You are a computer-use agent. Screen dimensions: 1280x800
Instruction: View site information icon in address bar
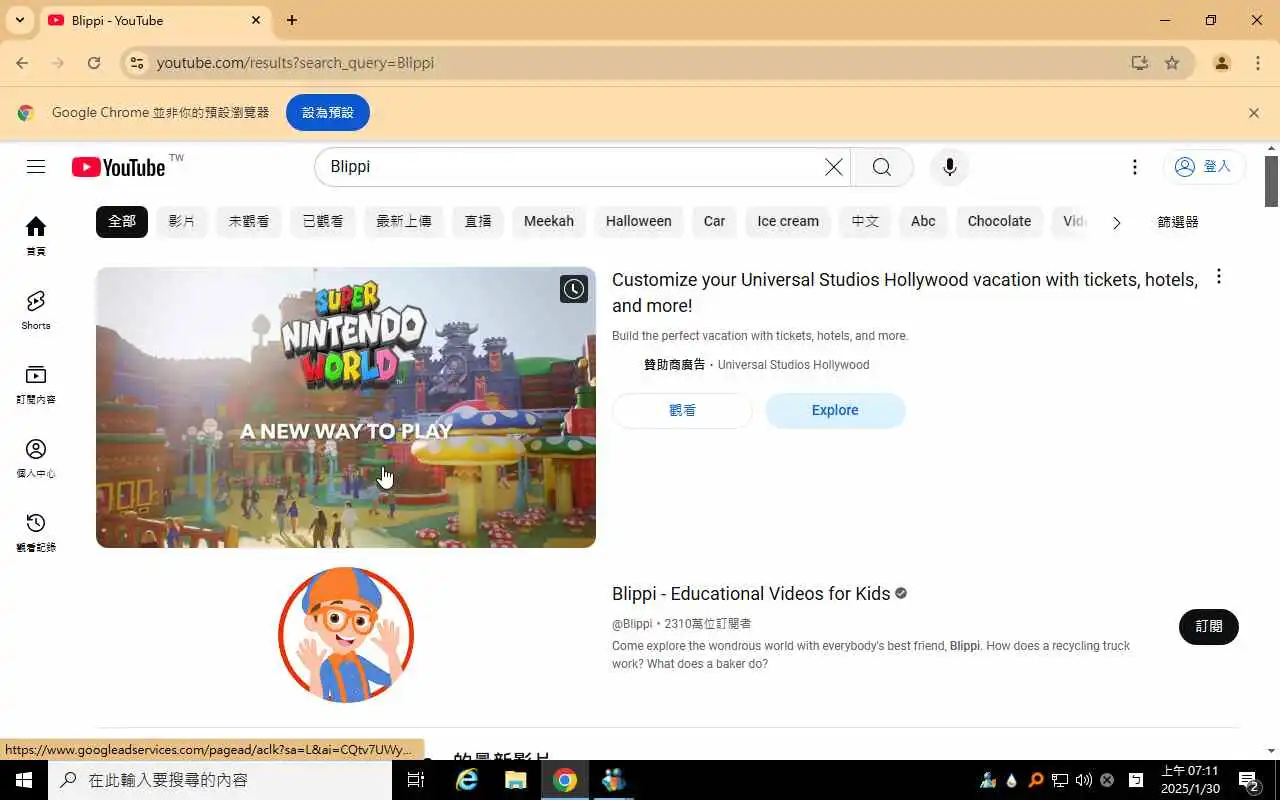click(x=138, y=63)
